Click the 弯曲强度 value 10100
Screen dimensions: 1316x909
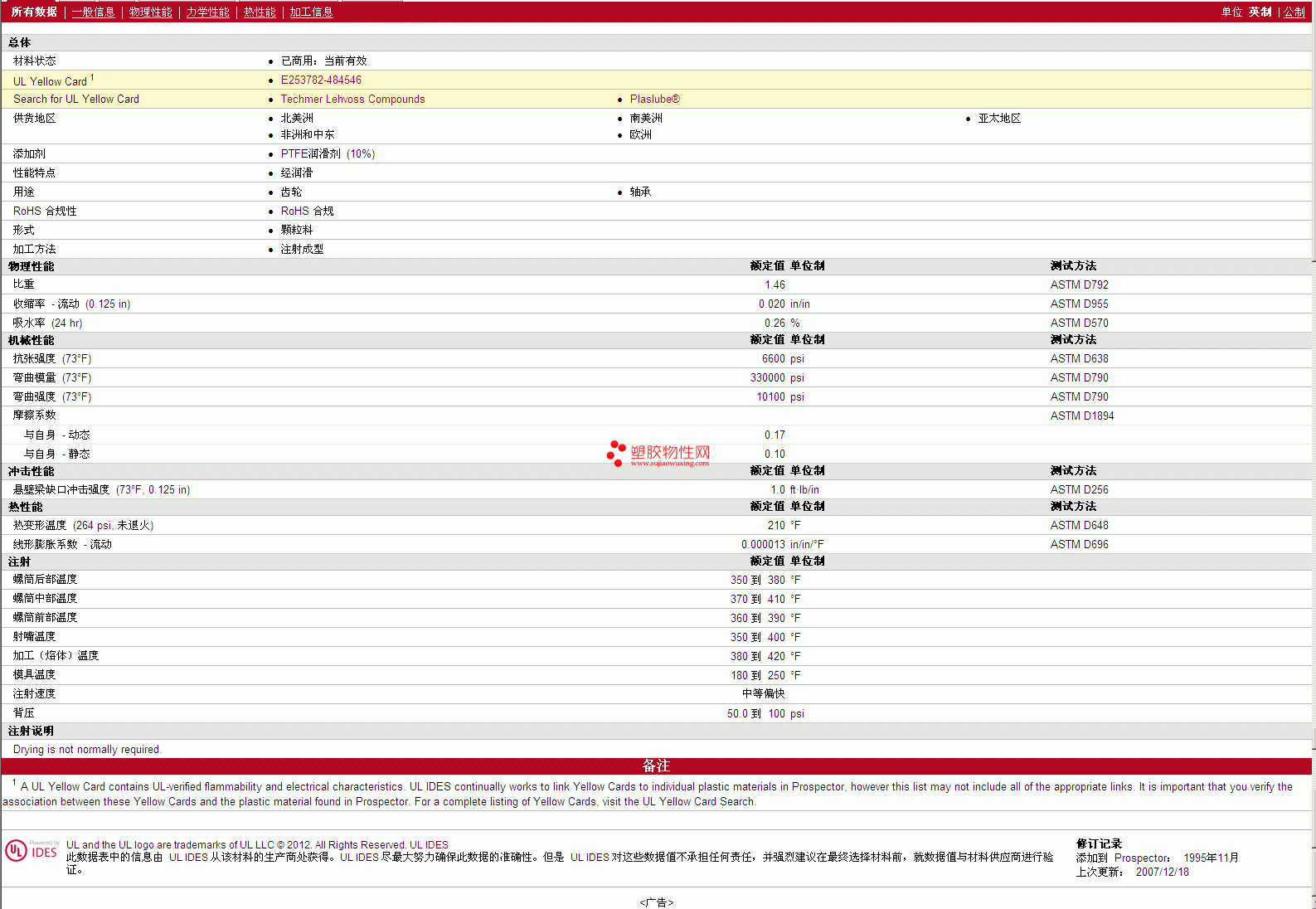click(x=770, y=396)
